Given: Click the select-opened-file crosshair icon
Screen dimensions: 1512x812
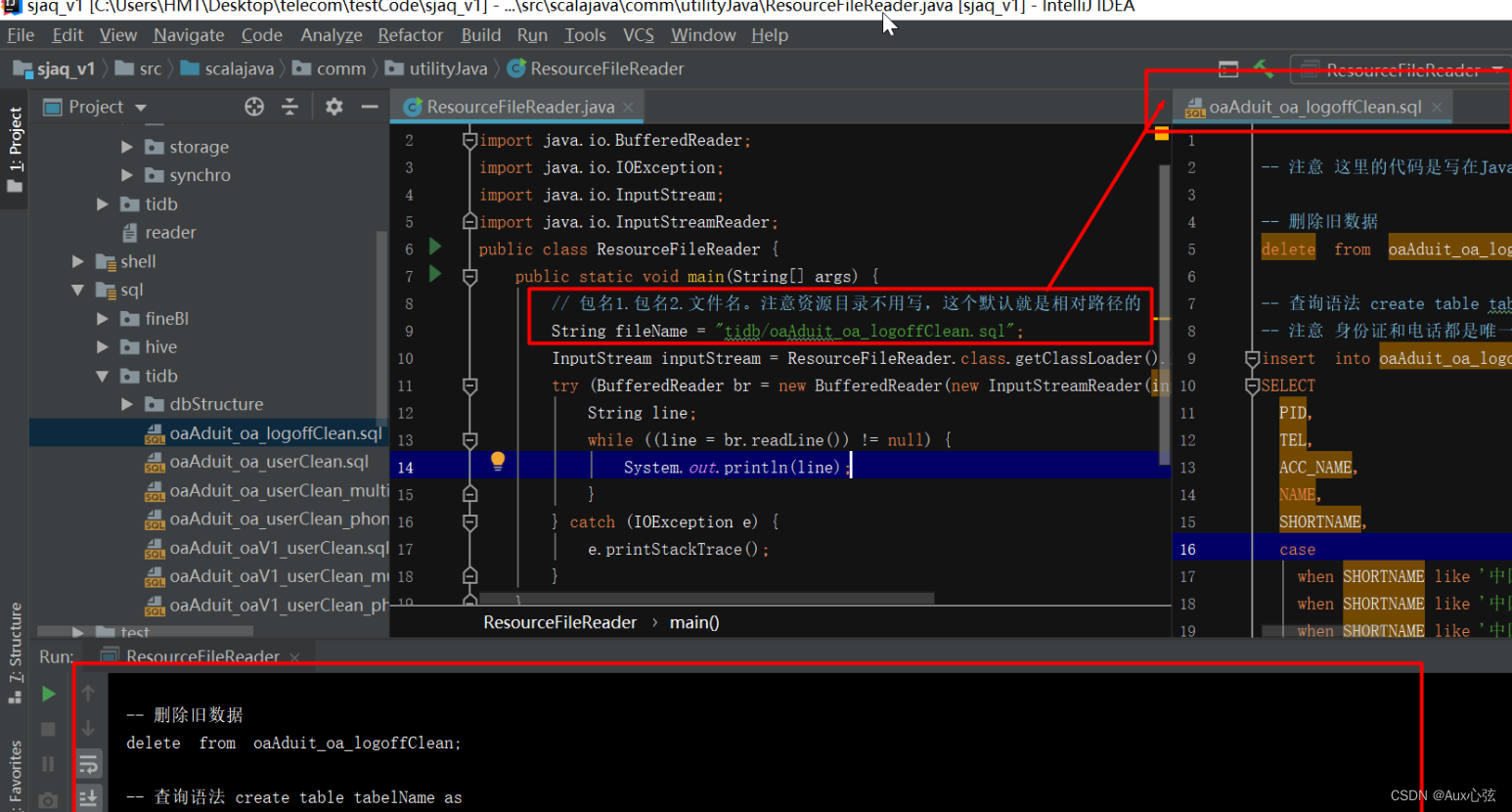Looking at the screenshot, I should [252, 107].
